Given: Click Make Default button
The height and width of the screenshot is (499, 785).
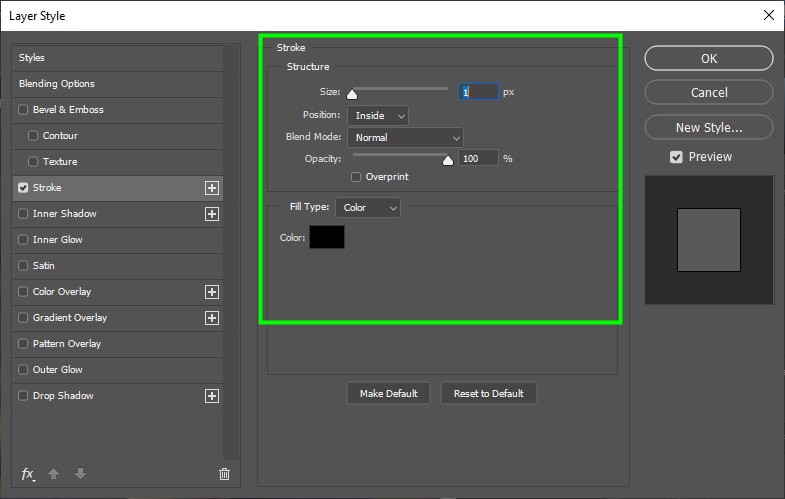Looking at the screenshot, I should (388, 393).
